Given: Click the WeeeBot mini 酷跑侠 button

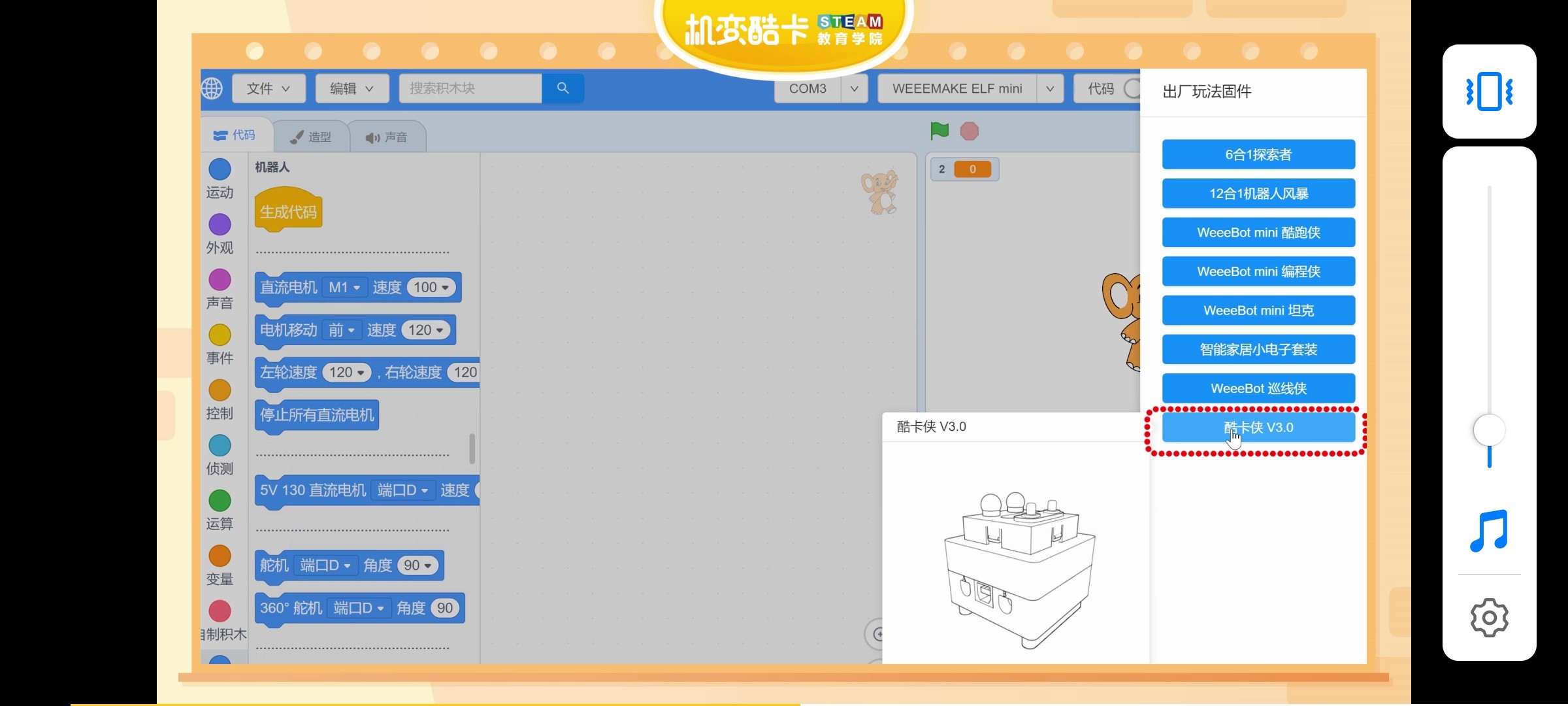Looking at the screenshot, I should click(1258, 232).
